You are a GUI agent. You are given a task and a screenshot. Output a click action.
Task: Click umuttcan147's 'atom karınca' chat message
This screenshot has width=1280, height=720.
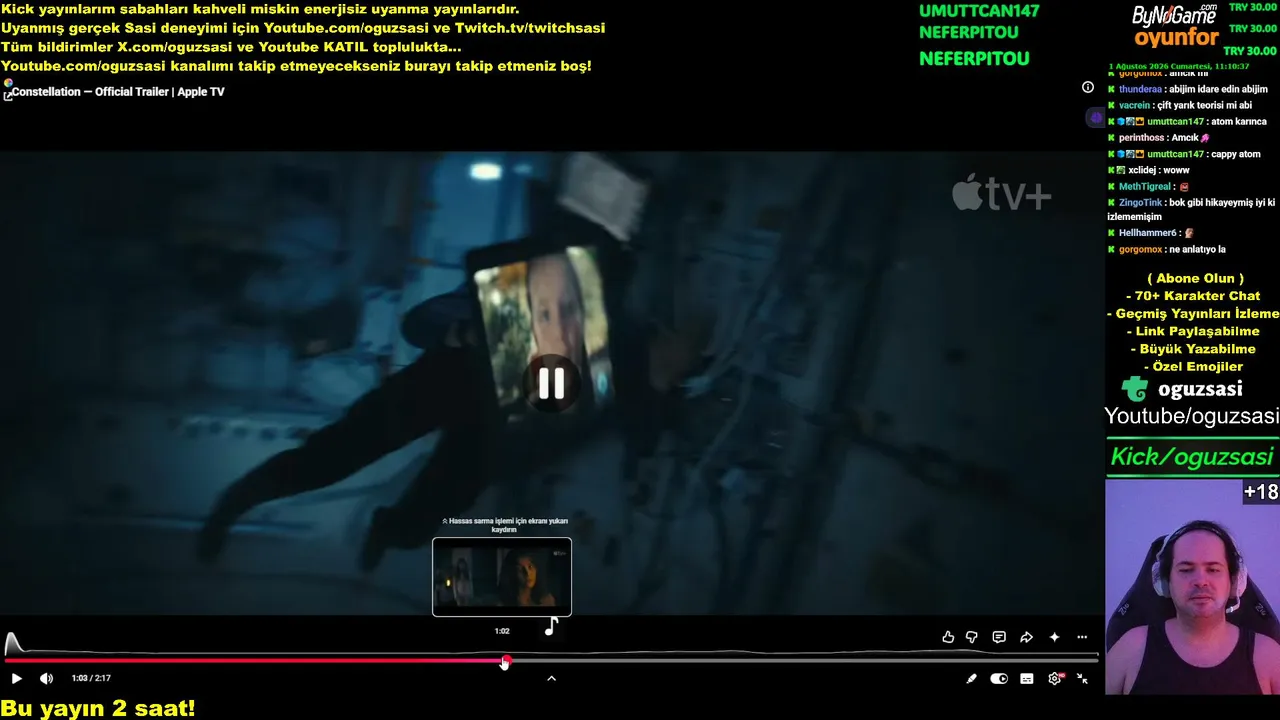click(x=1239, y=122)
